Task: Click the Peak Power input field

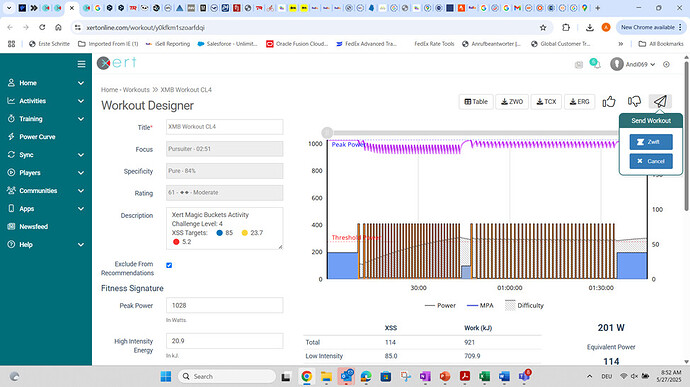Action: pyautogui.click(x=224, y=305)
